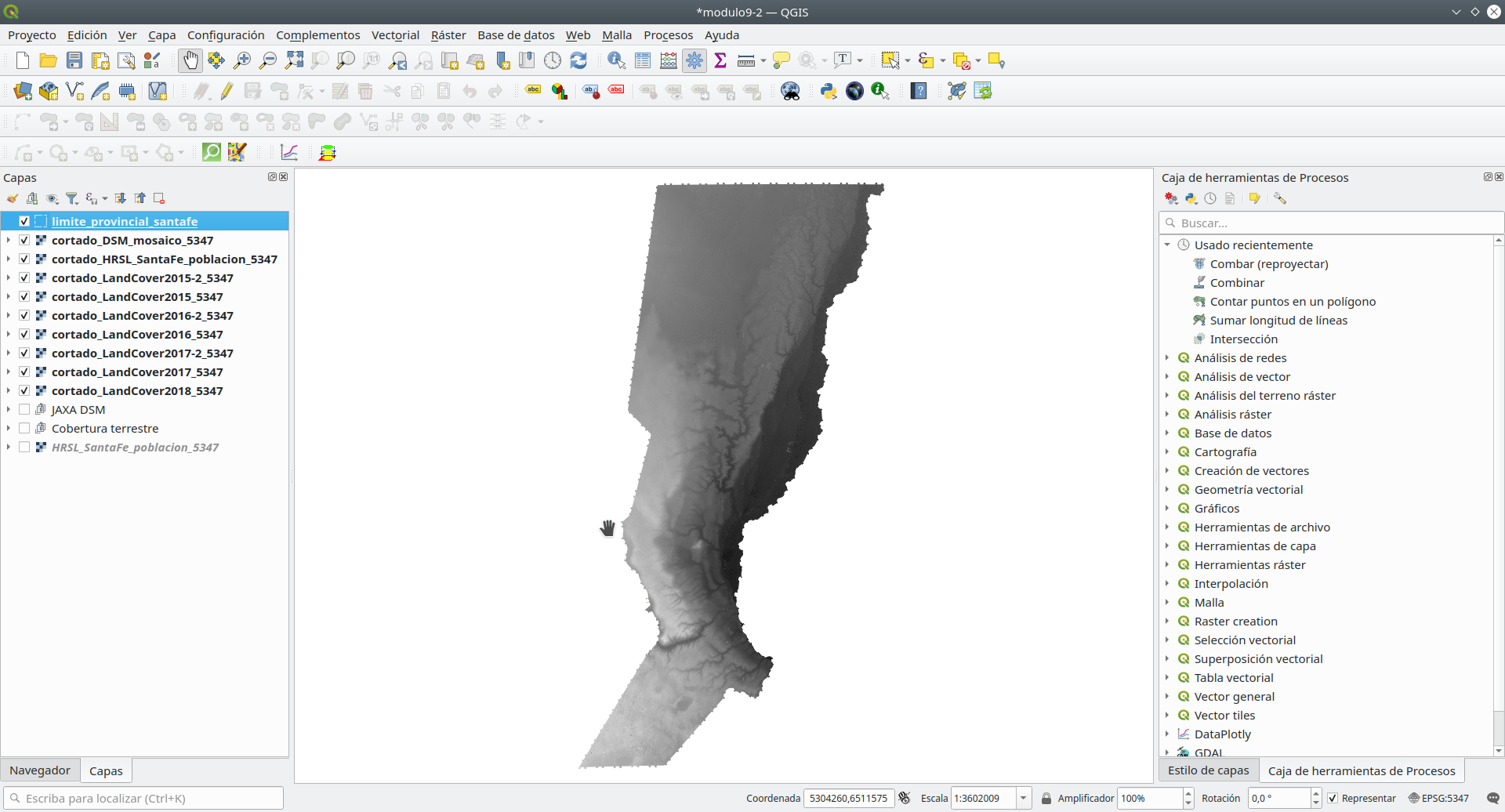Open the Processing history clock icon
Image resolution: width=1505 pixels, height=812 pixels.
1210,198
